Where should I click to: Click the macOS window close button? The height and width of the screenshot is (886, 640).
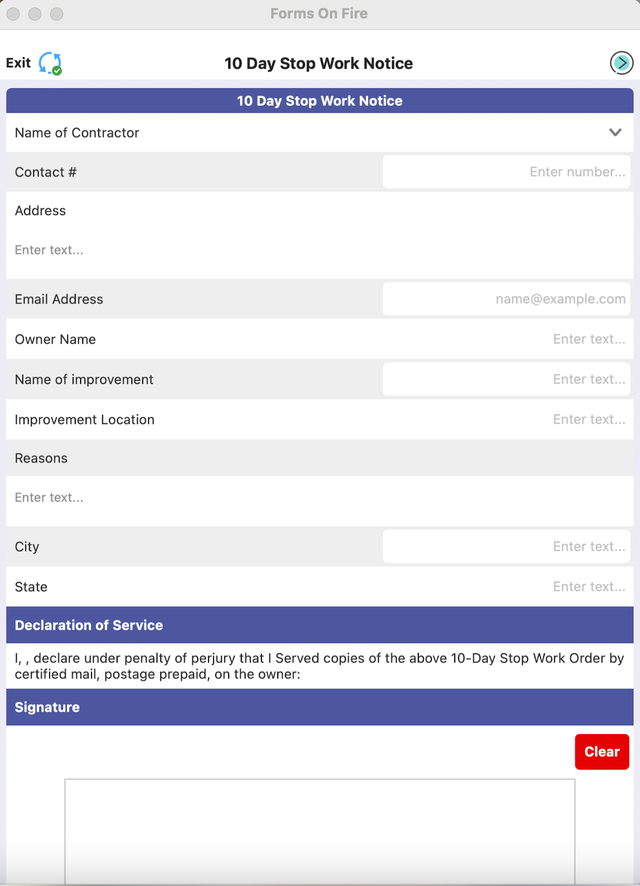[13, 14]
